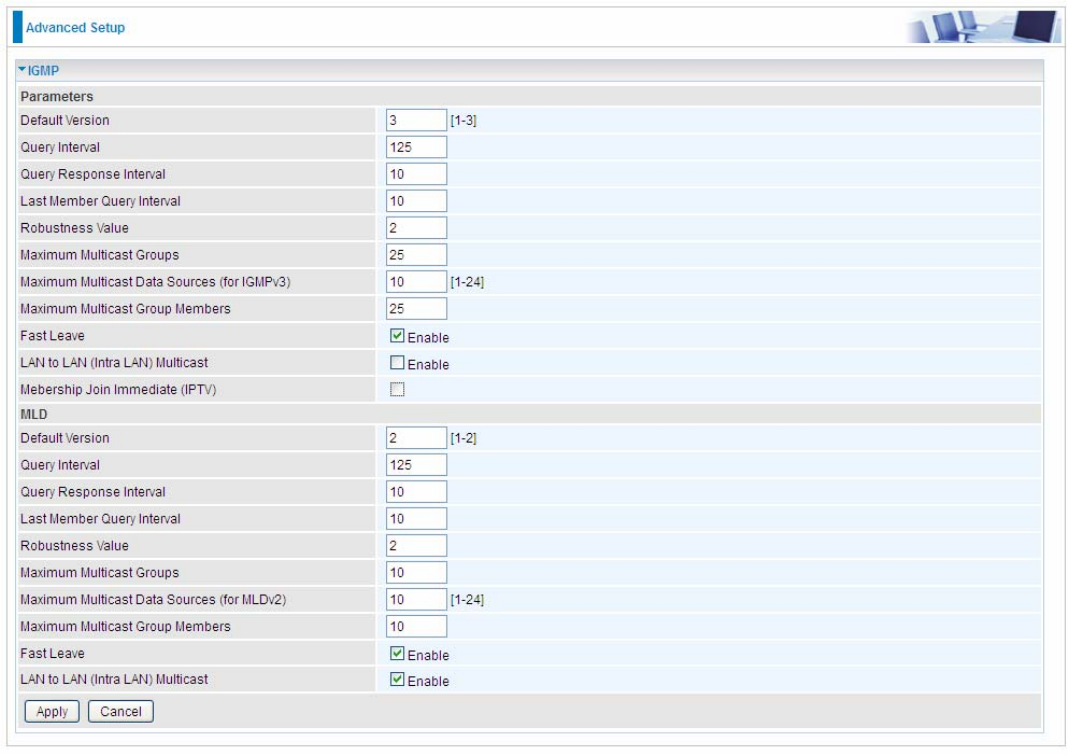Click the header banner image
Image resolution: width=1068 pixels, height=755 pixels.
pyautogui.click(x=983, y=27)
